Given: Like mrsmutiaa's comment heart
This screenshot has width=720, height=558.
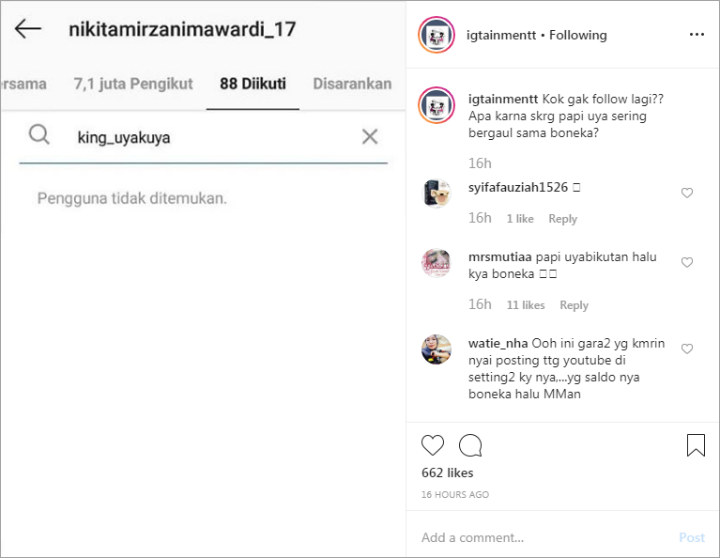Looking at the screenshot, I should click(687, 262).
